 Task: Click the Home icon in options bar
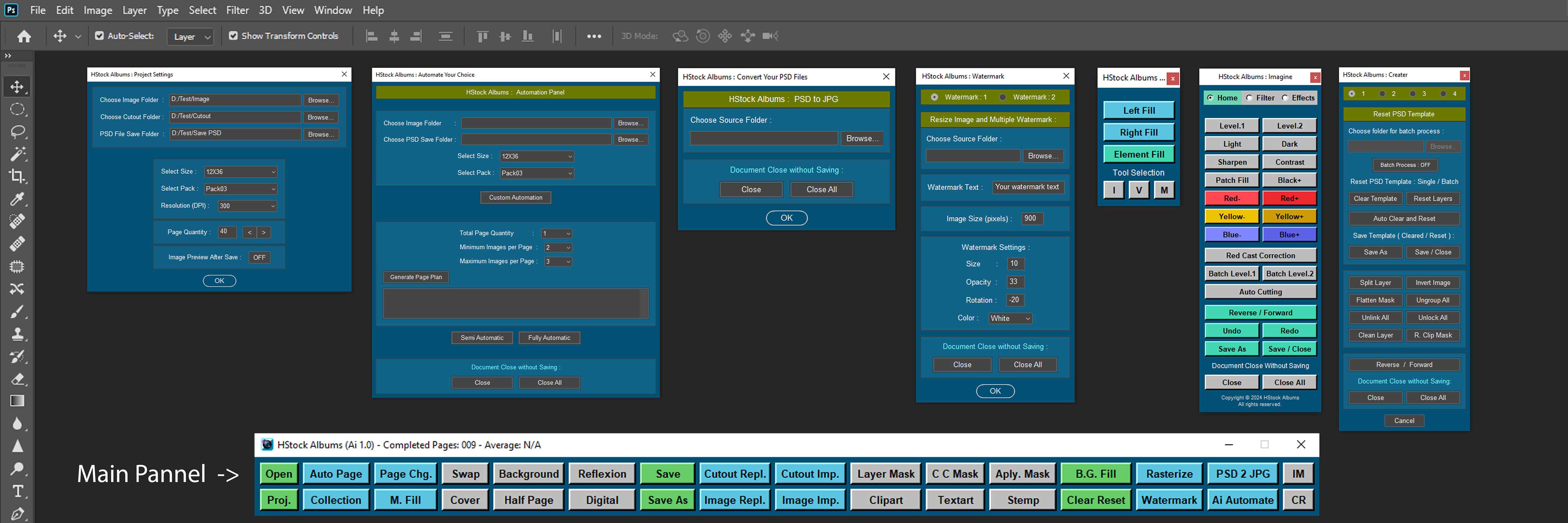coord(24,36)
